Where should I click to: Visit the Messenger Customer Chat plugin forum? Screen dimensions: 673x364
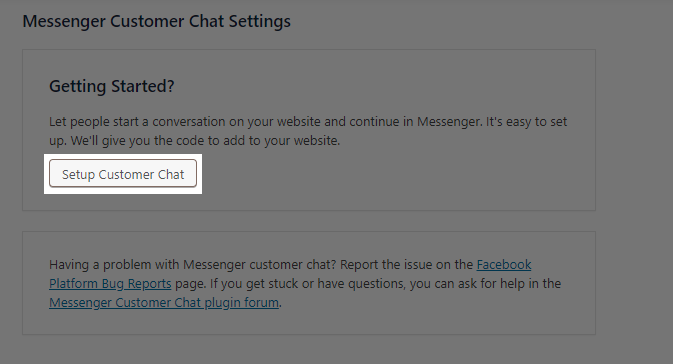[x=164, y=303]
